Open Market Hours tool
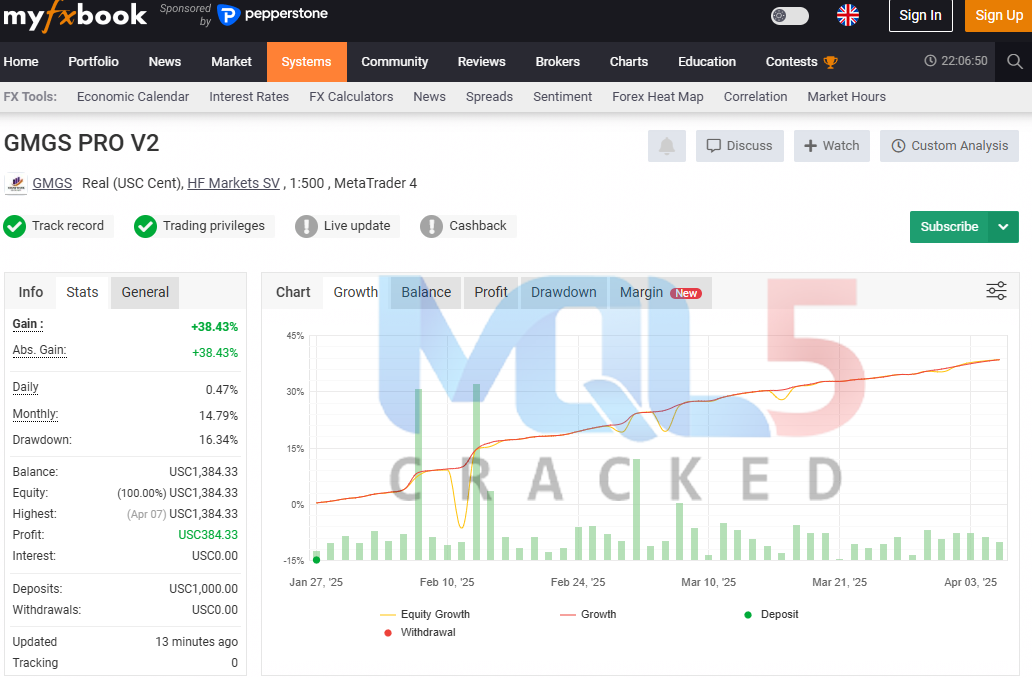 coord(846,97)
